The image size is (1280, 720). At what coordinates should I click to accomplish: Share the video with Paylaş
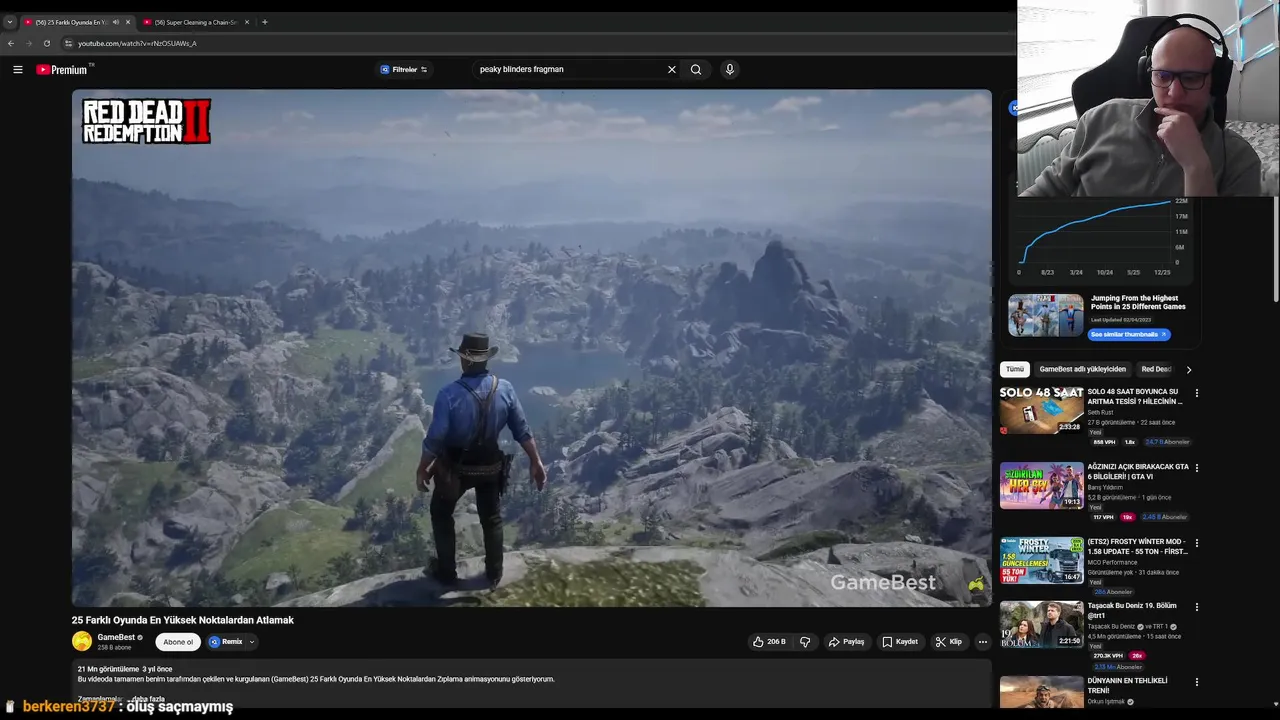[846, 642]
